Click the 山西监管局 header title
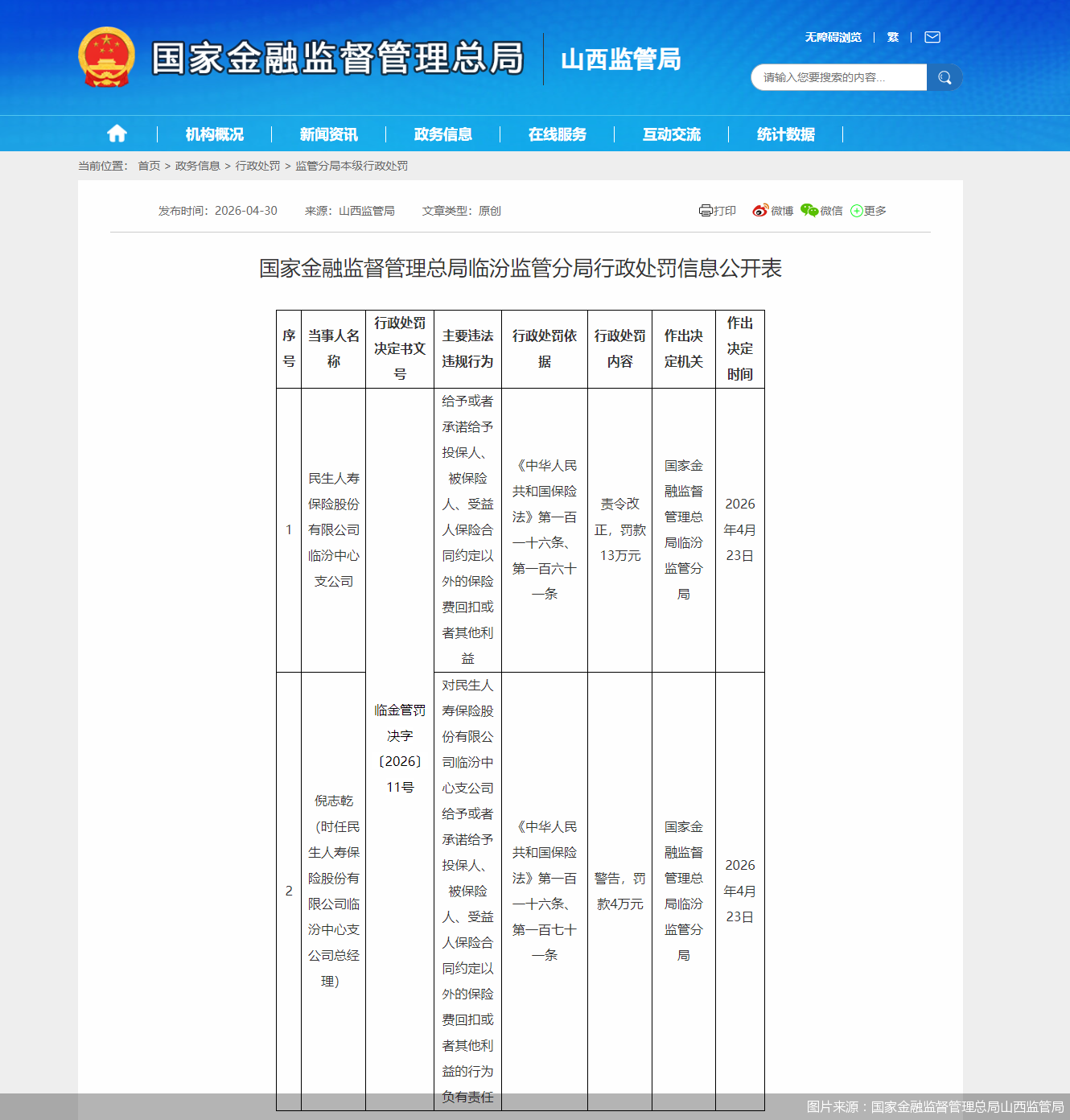This screenshot has height=1120, width=1070. 620,59
